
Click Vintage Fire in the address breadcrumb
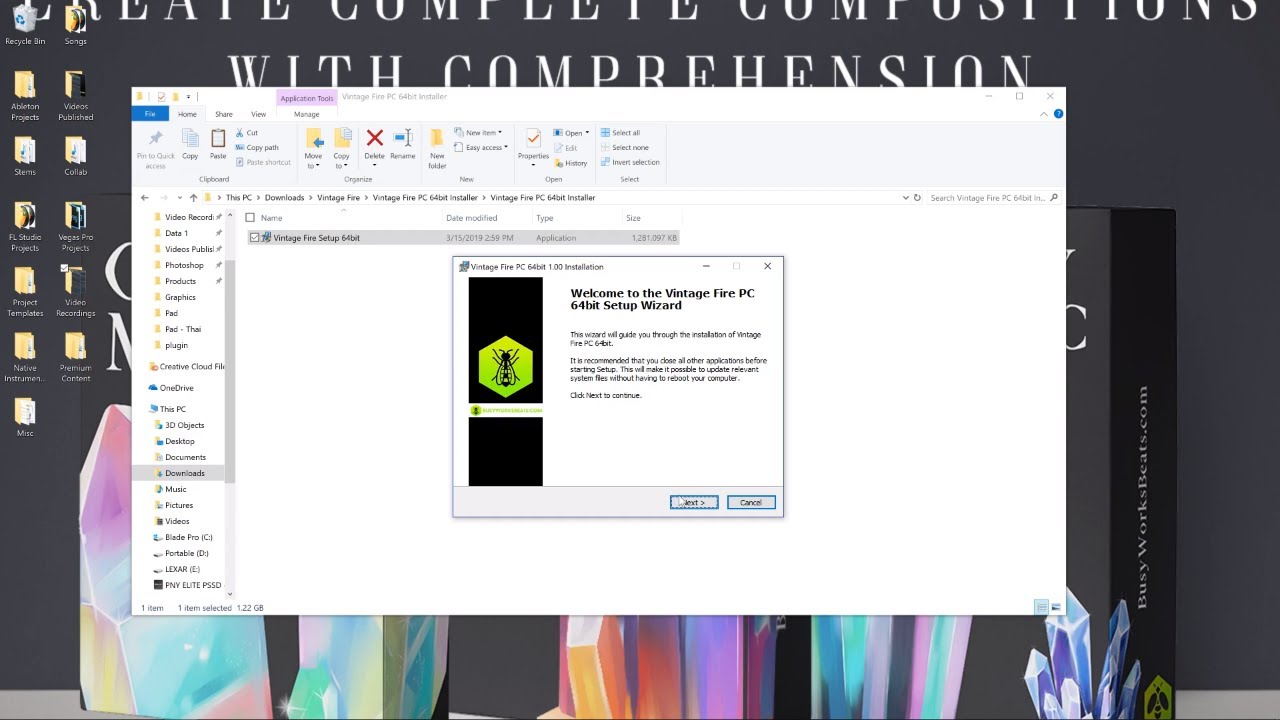point(338,198)
